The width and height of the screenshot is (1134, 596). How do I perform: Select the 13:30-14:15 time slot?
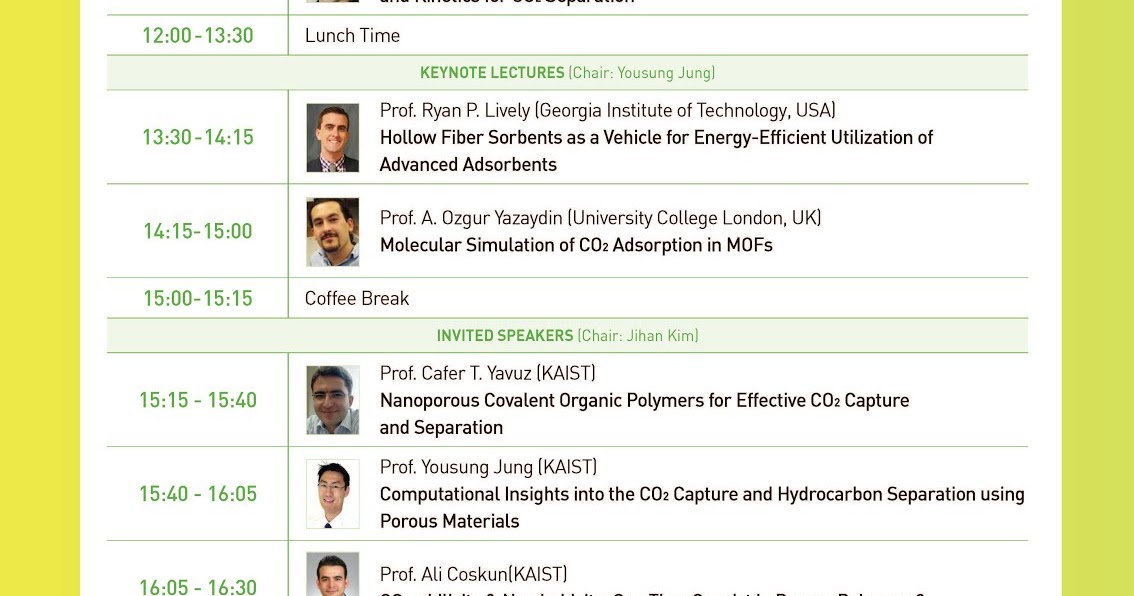[x=198, y=137]
